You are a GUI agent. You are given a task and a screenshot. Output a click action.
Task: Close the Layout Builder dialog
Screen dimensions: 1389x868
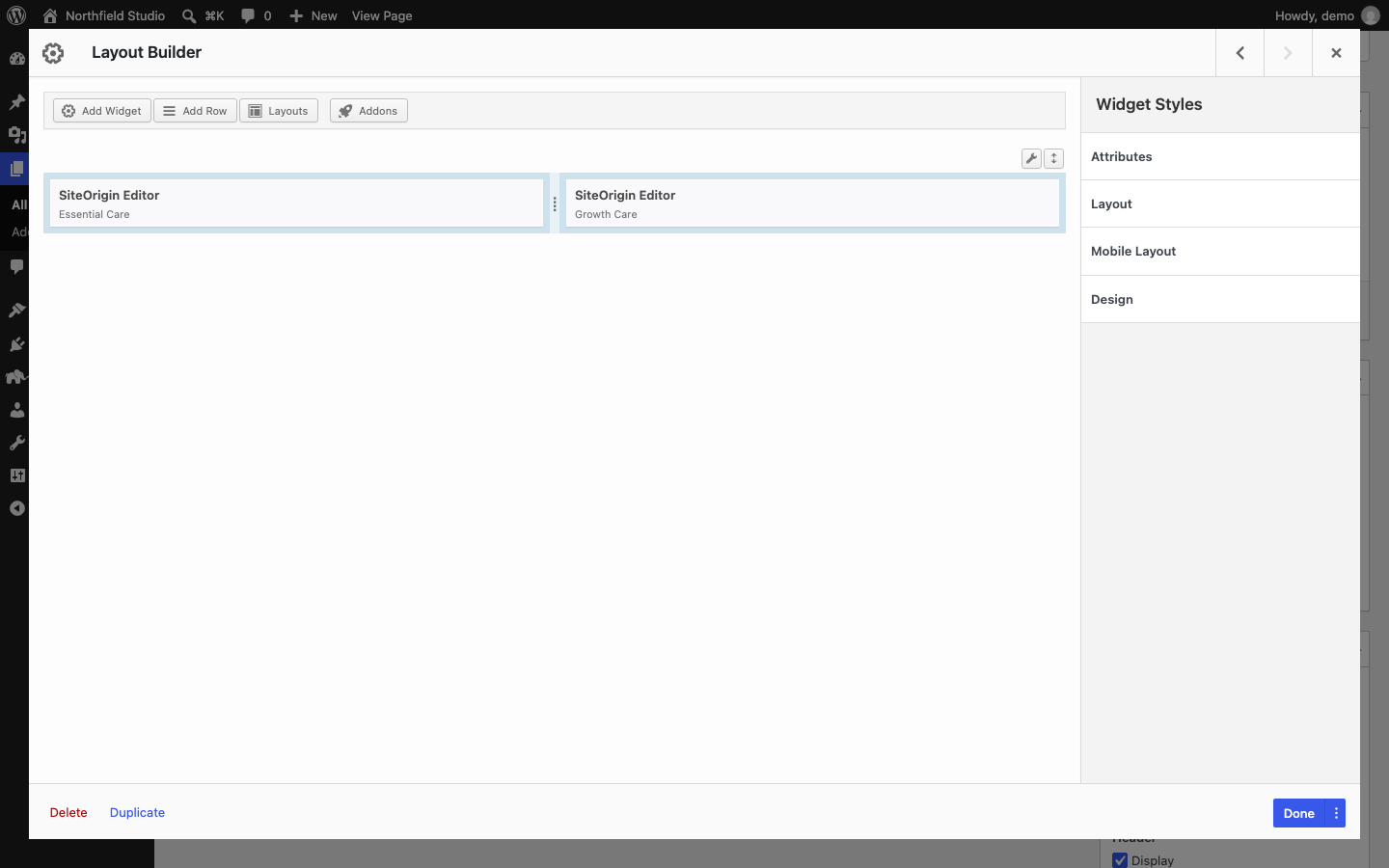pos(1336,53)
